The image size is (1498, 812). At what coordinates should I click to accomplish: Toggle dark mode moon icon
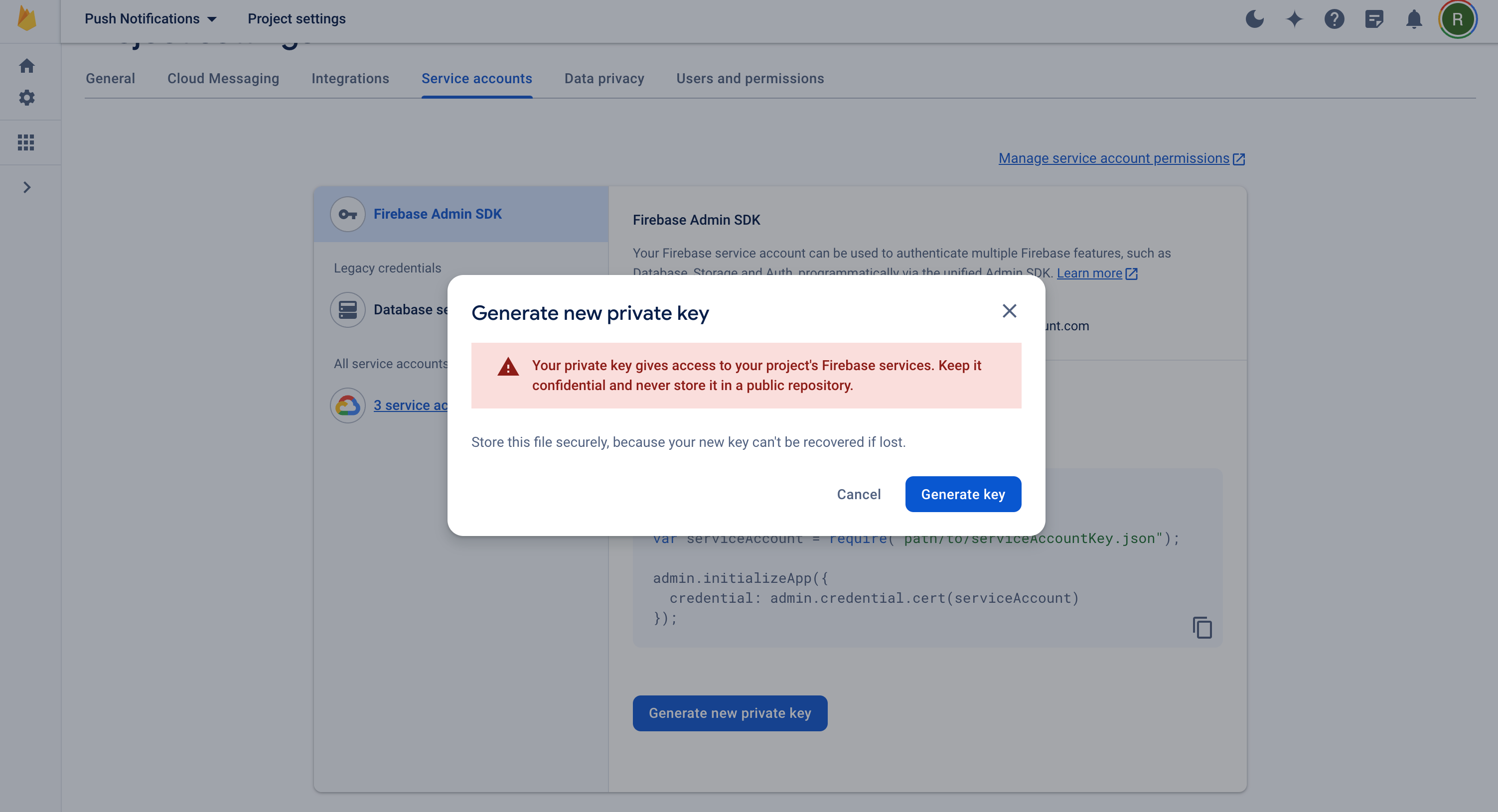[1255, 19]
